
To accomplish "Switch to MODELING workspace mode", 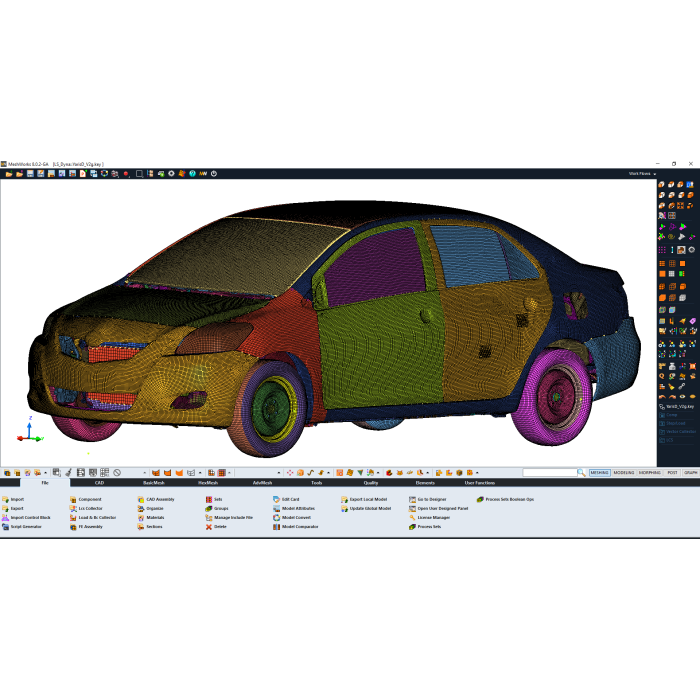I will (624, 472).
